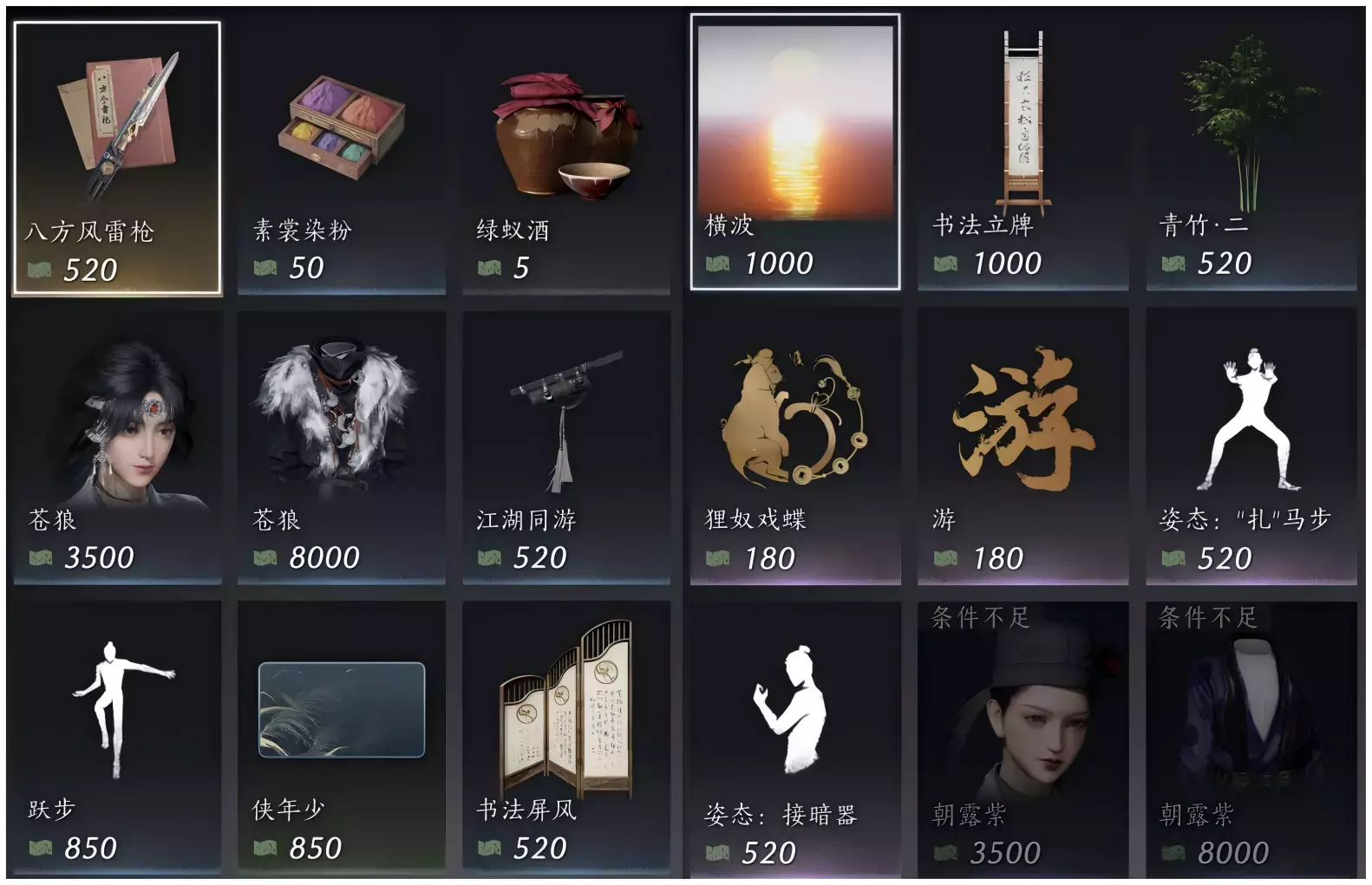Click the 1000 price under 书法立牌
1372x885 pixels.
pyautogui.click(x=1006, y=264)
